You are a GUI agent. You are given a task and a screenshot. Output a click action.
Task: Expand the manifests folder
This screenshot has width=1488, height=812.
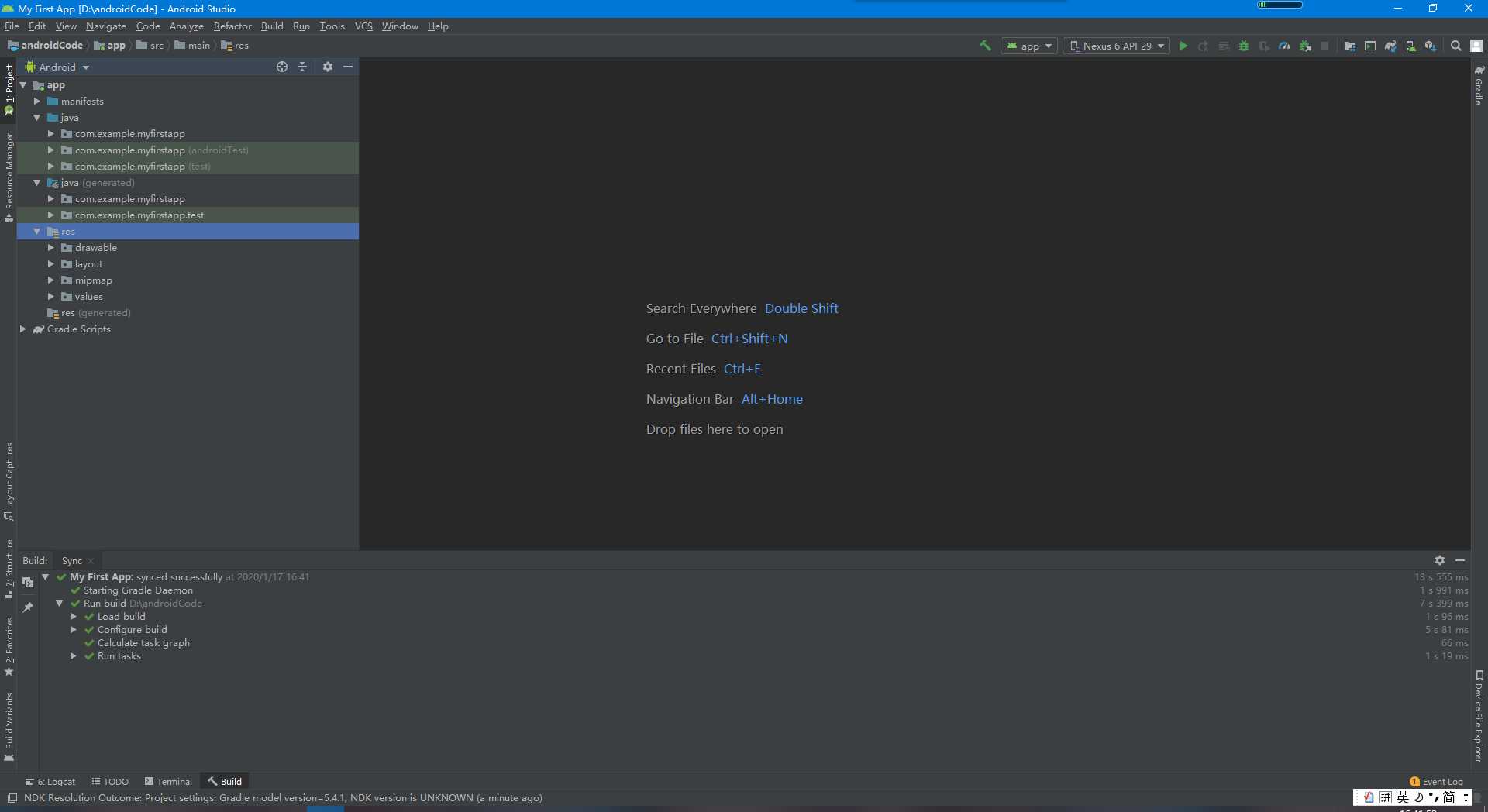click(36, 101)
